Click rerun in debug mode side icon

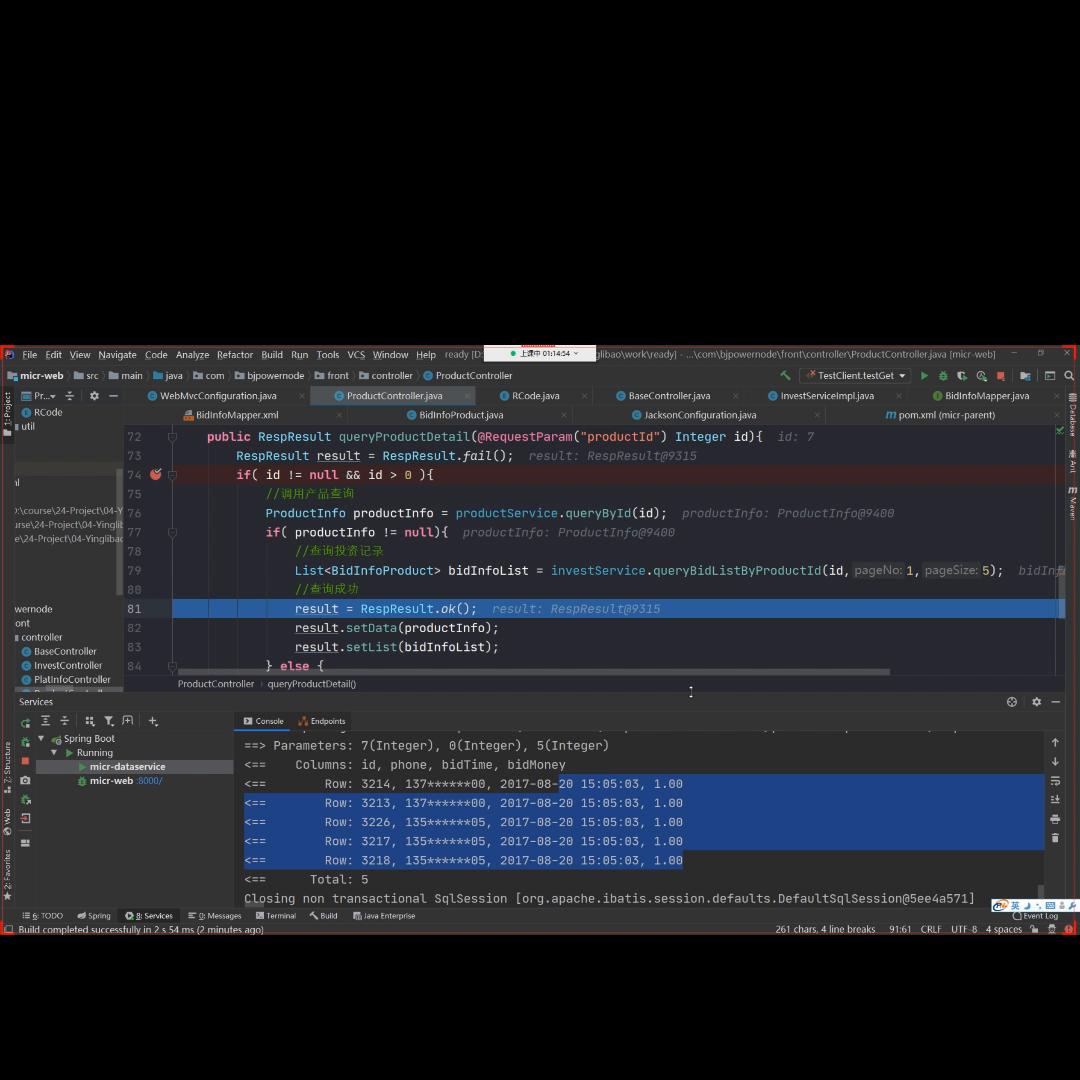pos(25,742)
